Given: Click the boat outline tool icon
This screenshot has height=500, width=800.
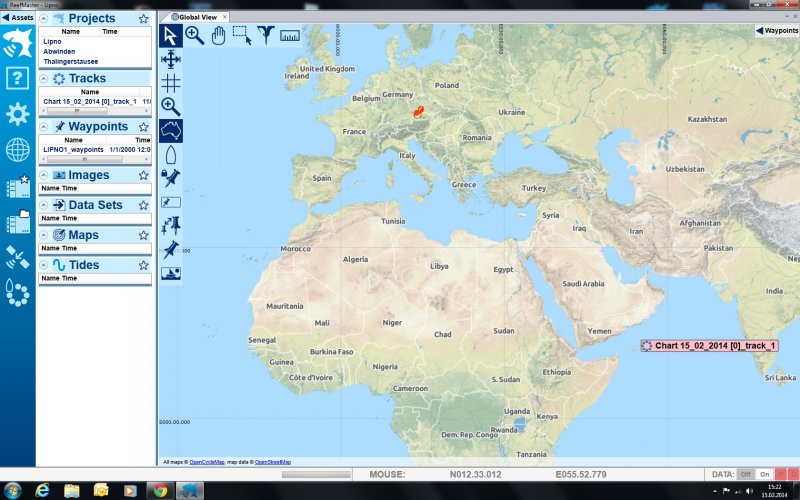Looking at the screenshot, I should click(x=171, y=154).
